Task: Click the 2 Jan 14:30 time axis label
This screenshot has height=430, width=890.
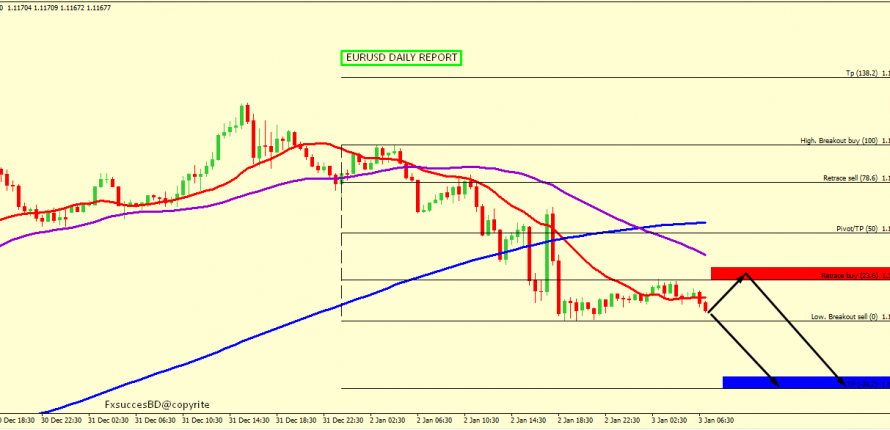Action: [x=527, y=422]
